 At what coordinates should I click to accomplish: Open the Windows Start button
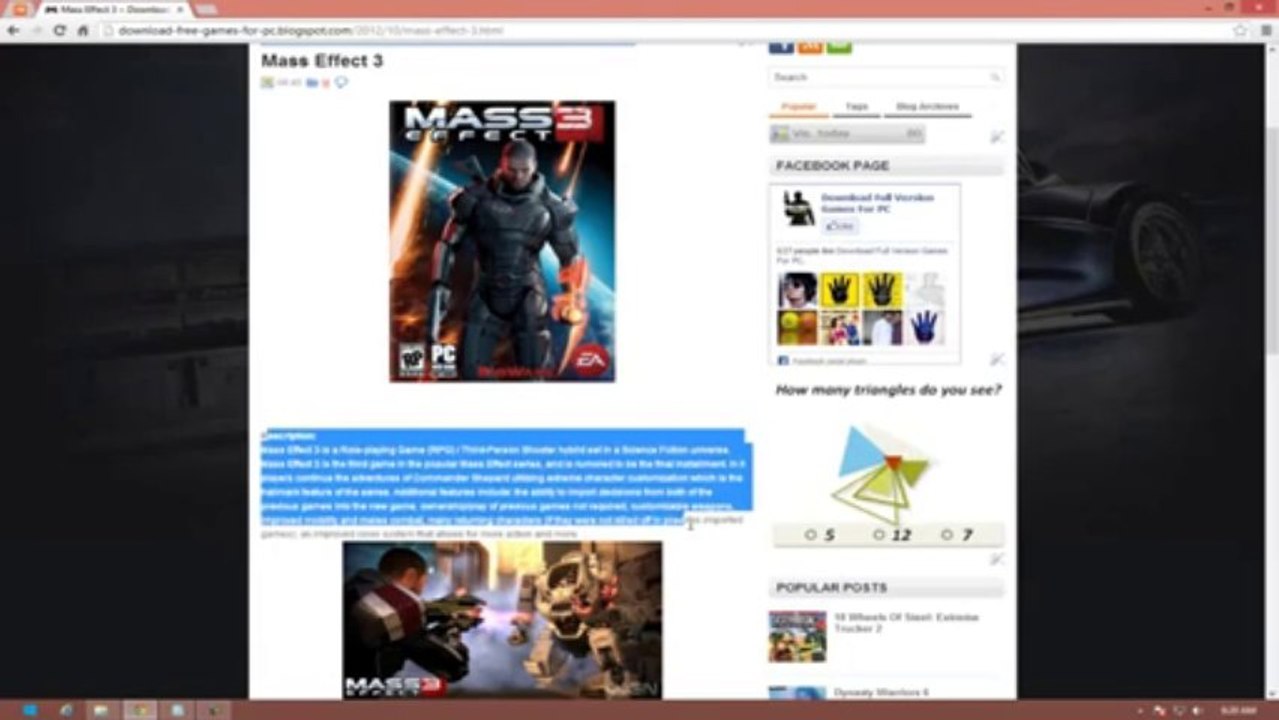coord(28,710)
